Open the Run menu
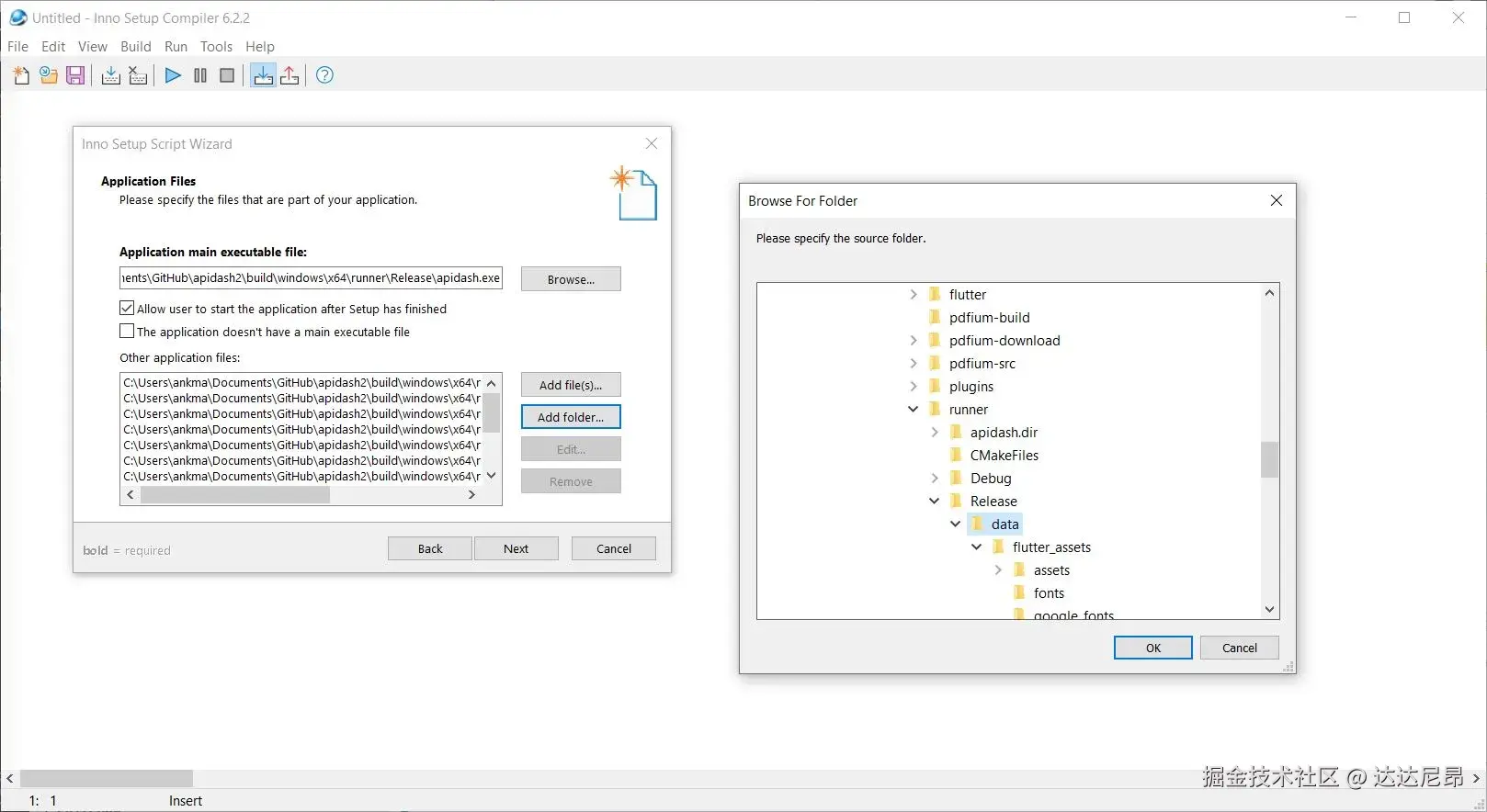 tap(176, 46)
